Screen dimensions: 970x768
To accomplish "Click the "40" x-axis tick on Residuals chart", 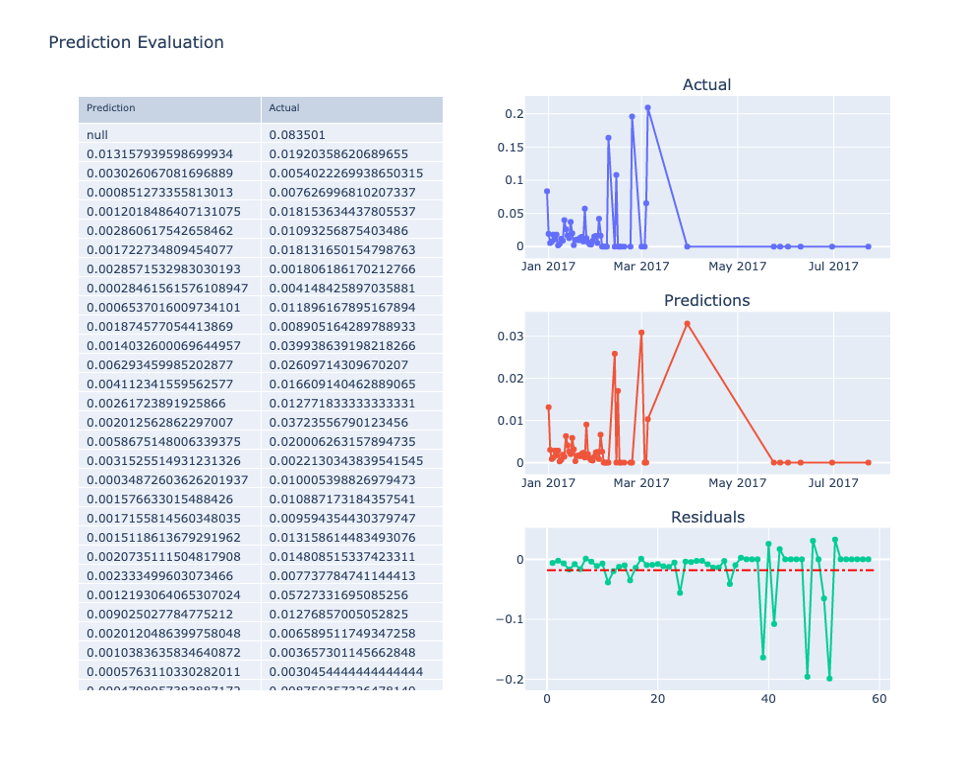I will (768, 699).
